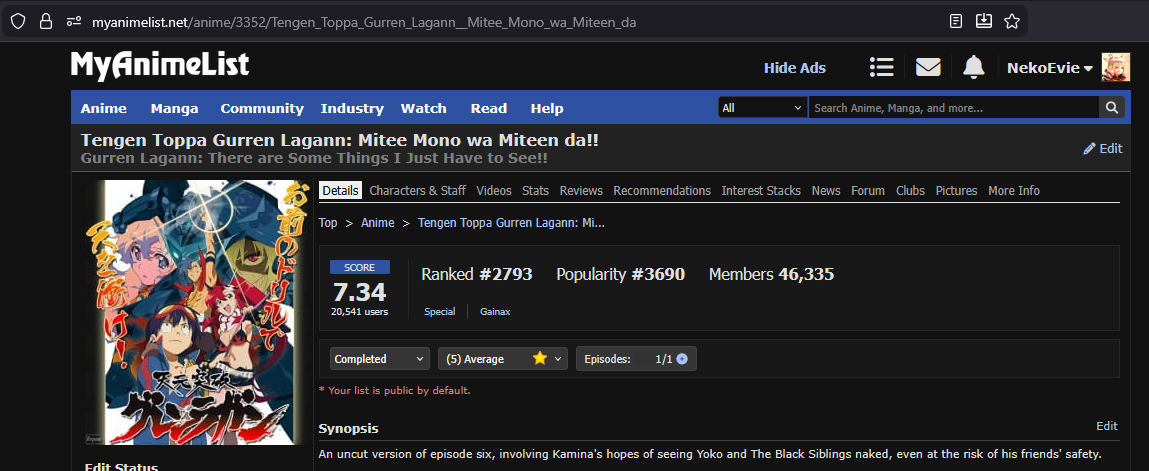Click the Synopsis Edit link
Image resolution: width=1149 pixels, height=471 pixels.
1106,426
